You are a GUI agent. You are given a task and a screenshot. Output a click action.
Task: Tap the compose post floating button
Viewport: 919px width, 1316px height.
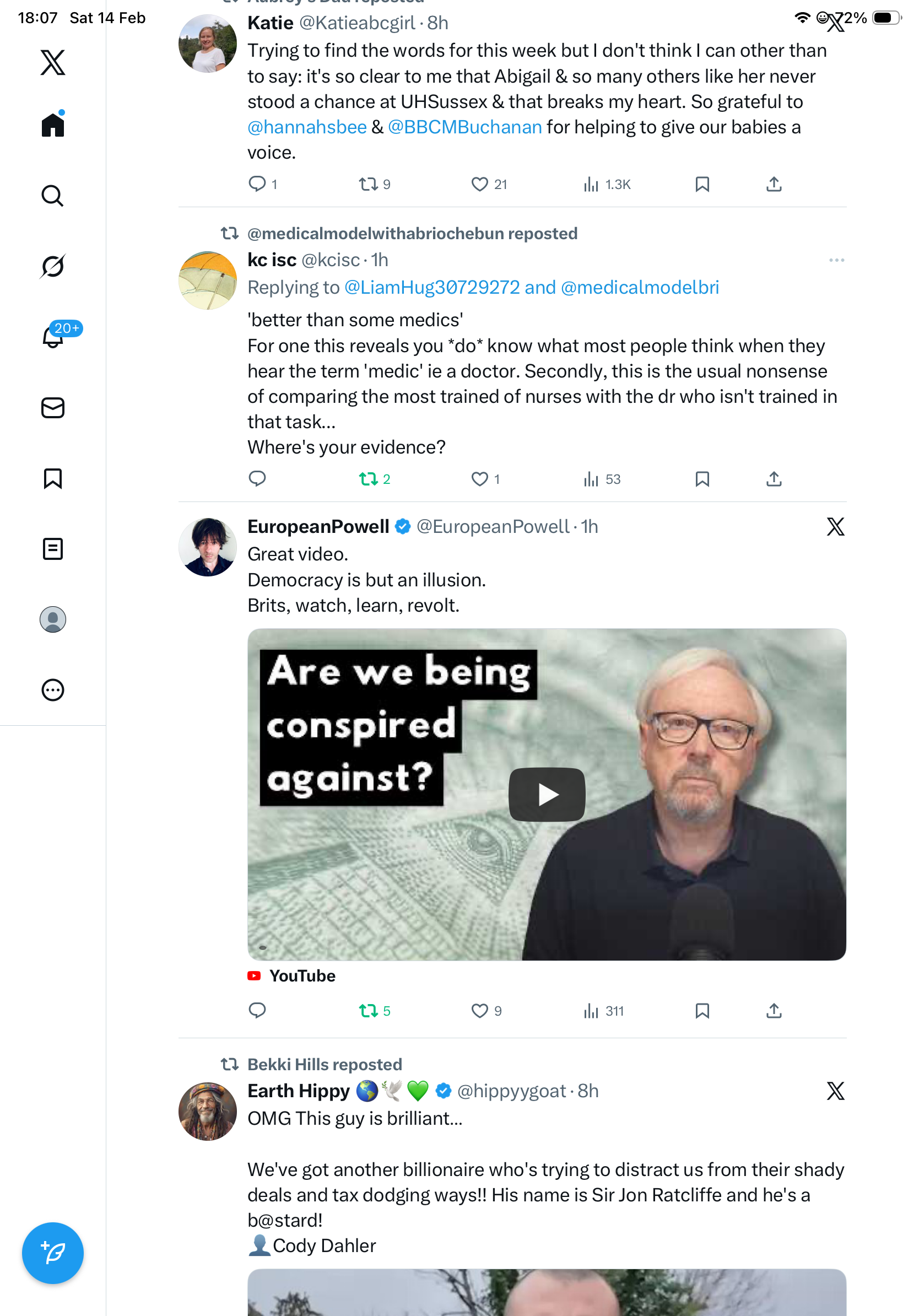click(53, 1253)
